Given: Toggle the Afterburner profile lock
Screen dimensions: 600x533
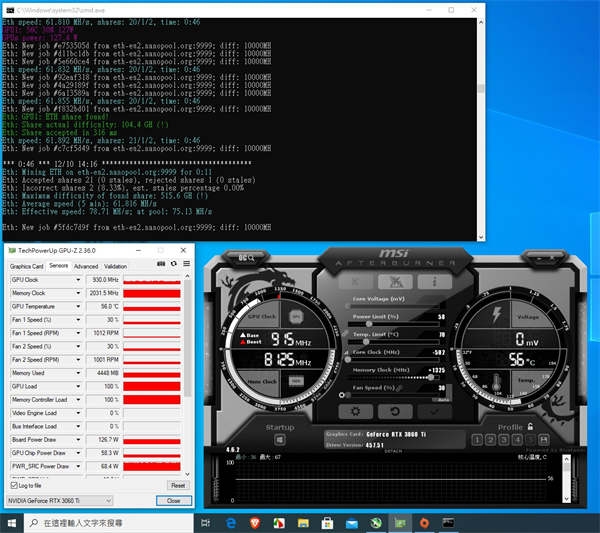Looking at the screenshot, I should point(530,426).
